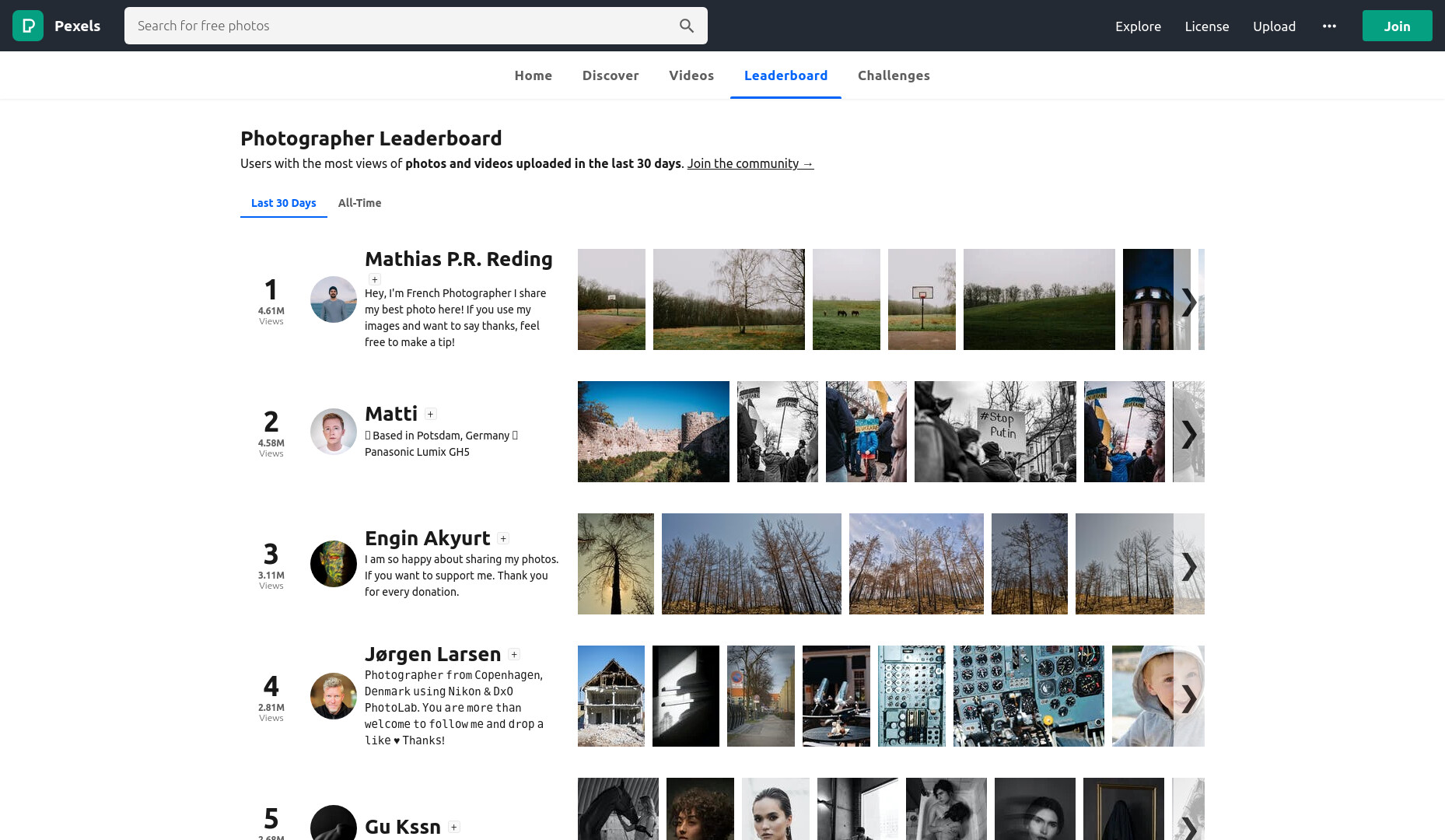Image resolution: width=1445 pixels, height=840 pixels.
Task: Open Mathias P.R. Reding's avatar
Action: tap(334, 299)
